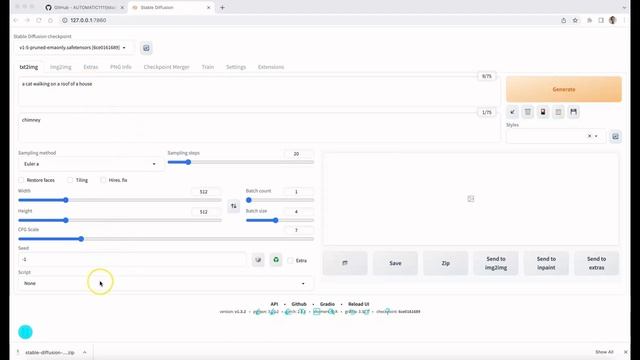Open a new browser tab
The width and height of the screenshot is (640, 360).
click(x=222, y=7)
